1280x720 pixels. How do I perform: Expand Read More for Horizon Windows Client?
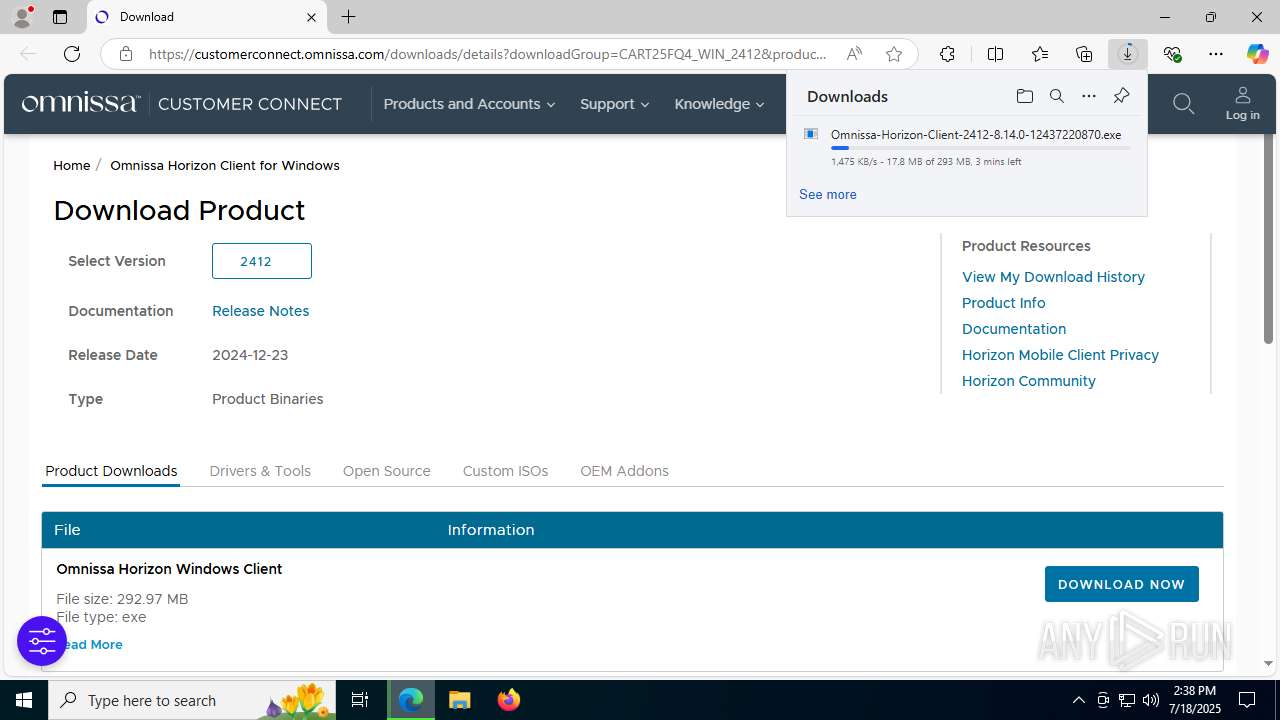pos(92,644)
